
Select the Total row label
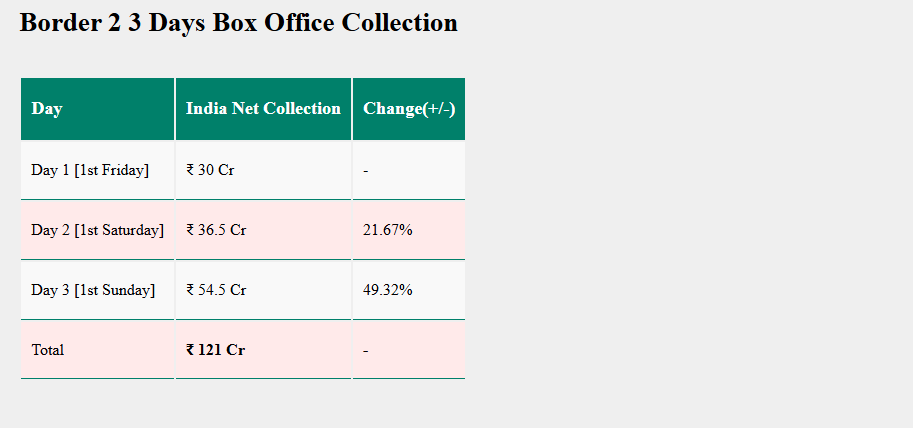[x=48, y=350]
